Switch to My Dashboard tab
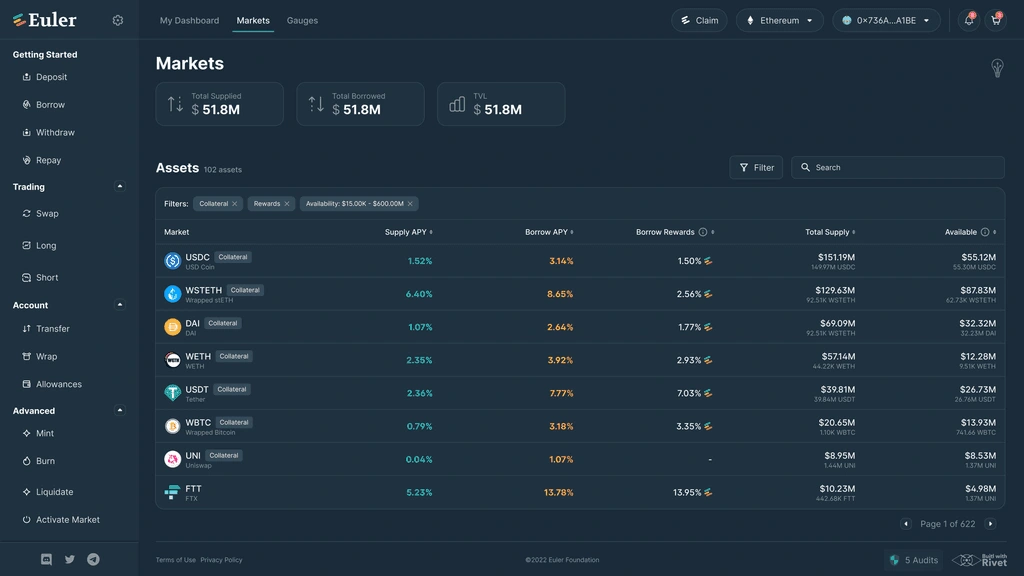This screenshot has width=1024, height=576. tap(189, 20)
